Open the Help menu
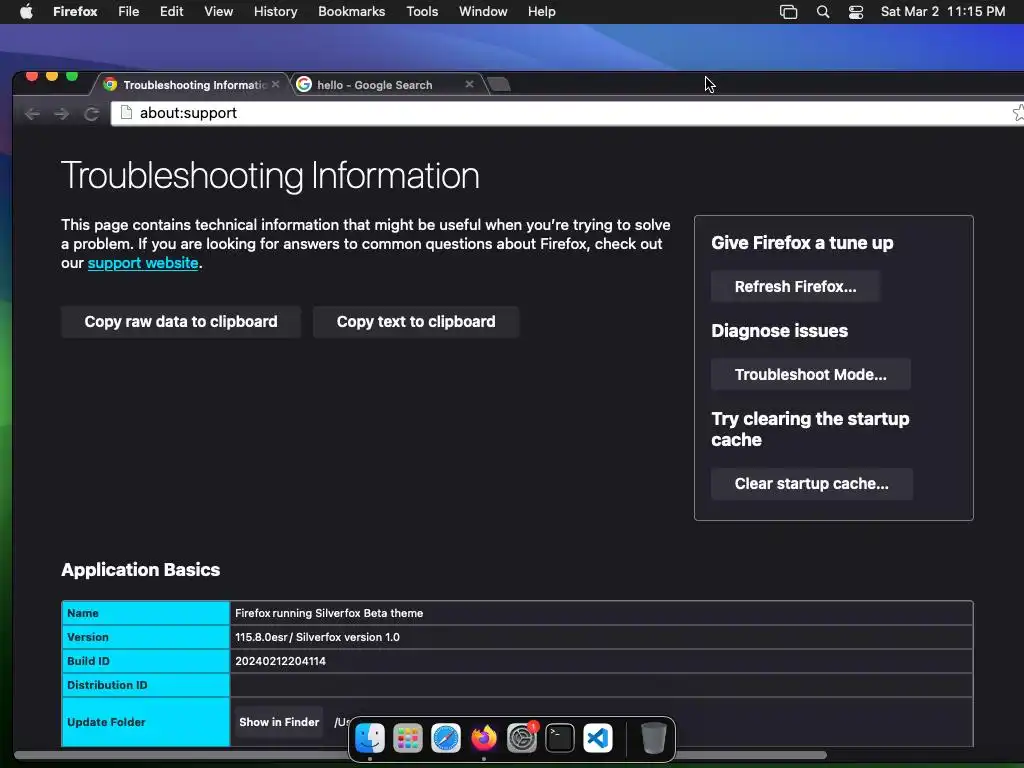 (x=542, y=12)
